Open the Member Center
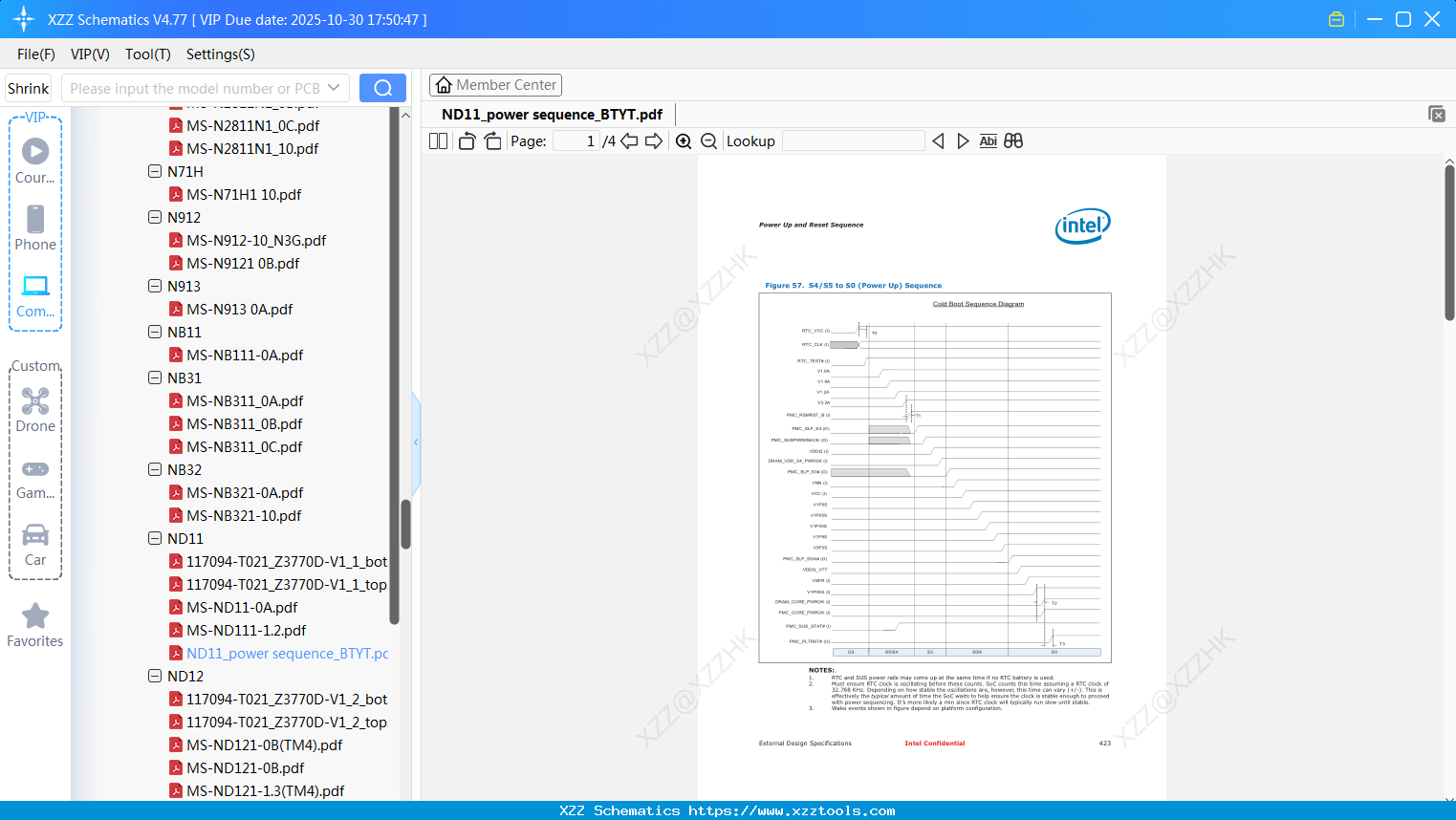1456x820 pixels. tap(495, 85)
